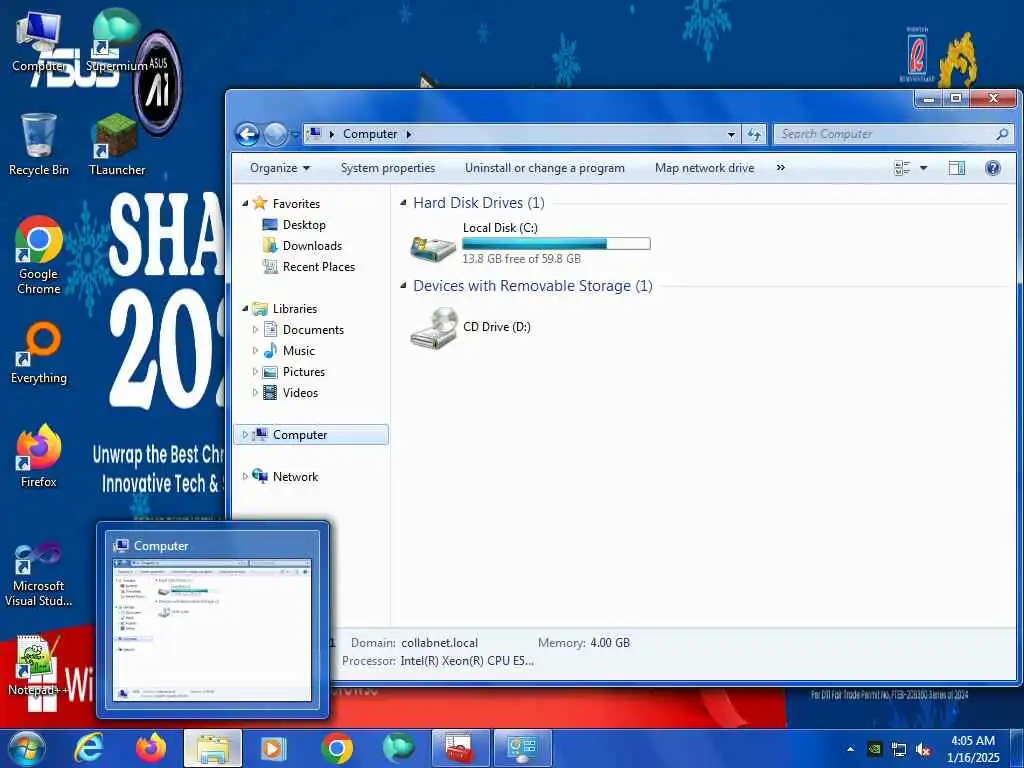Screen dimensions: 1024x768
Task: Open Notepad++ desktop shortcut
Action: [x=37, y=666]
